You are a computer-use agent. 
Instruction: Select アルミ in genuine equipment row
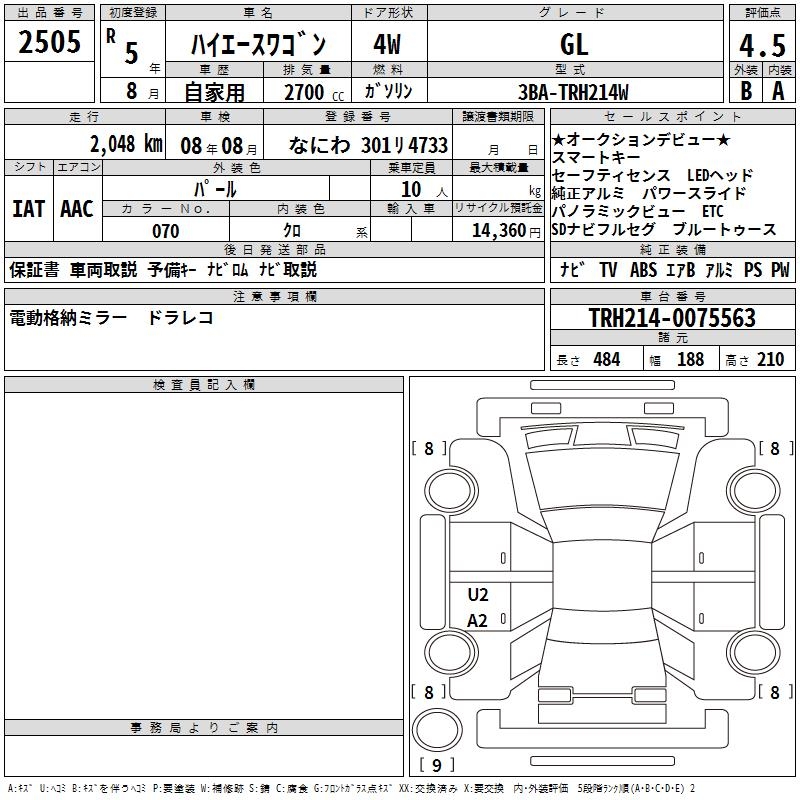[x=719, y=269]
